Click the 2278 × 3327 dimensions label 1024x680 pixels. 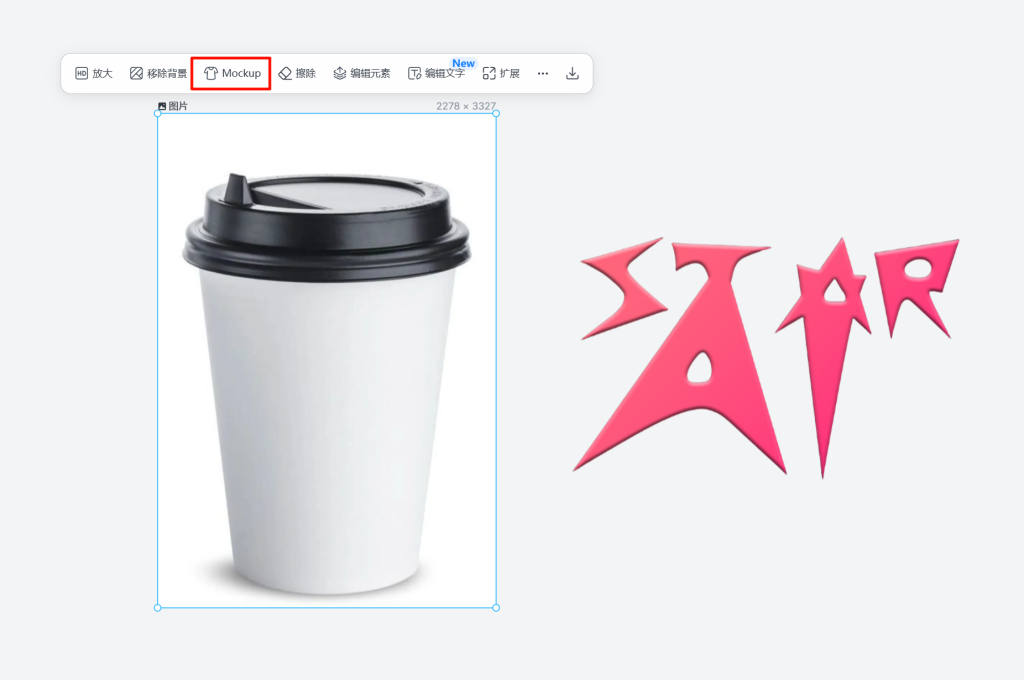tap(465, 106)
